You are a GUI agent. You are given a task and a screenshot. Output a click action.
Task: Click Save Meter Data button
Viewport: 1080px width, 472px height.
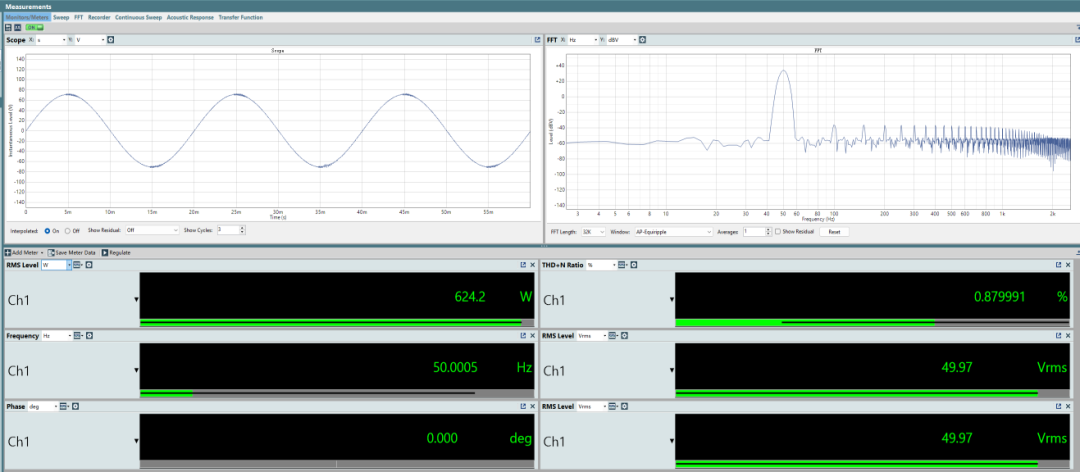pyautogui.click(x=72, y=253)
